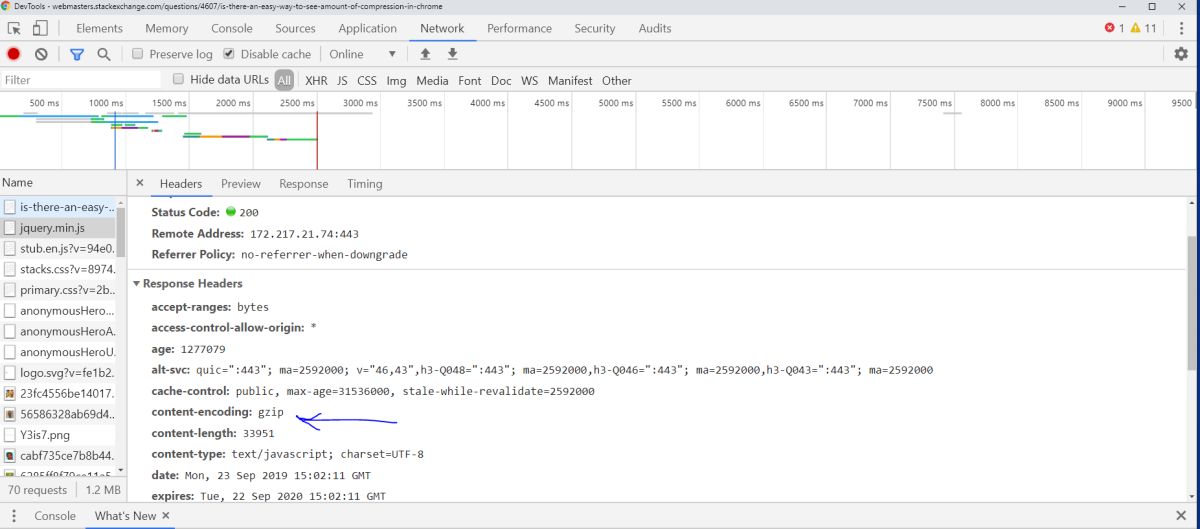Select the stacks.css request row
Screen dimensions: 1200x529
[x=60, y=269]
